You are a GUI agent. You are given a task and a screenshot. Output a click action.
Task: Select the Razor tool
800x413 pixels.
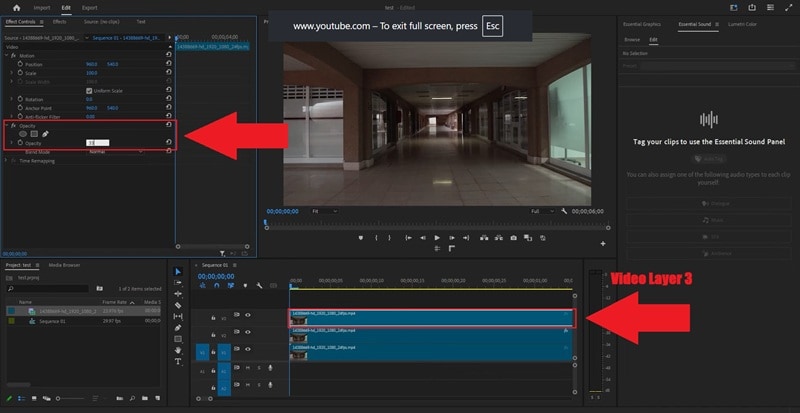pyautogui.click(x=178, y=305)
